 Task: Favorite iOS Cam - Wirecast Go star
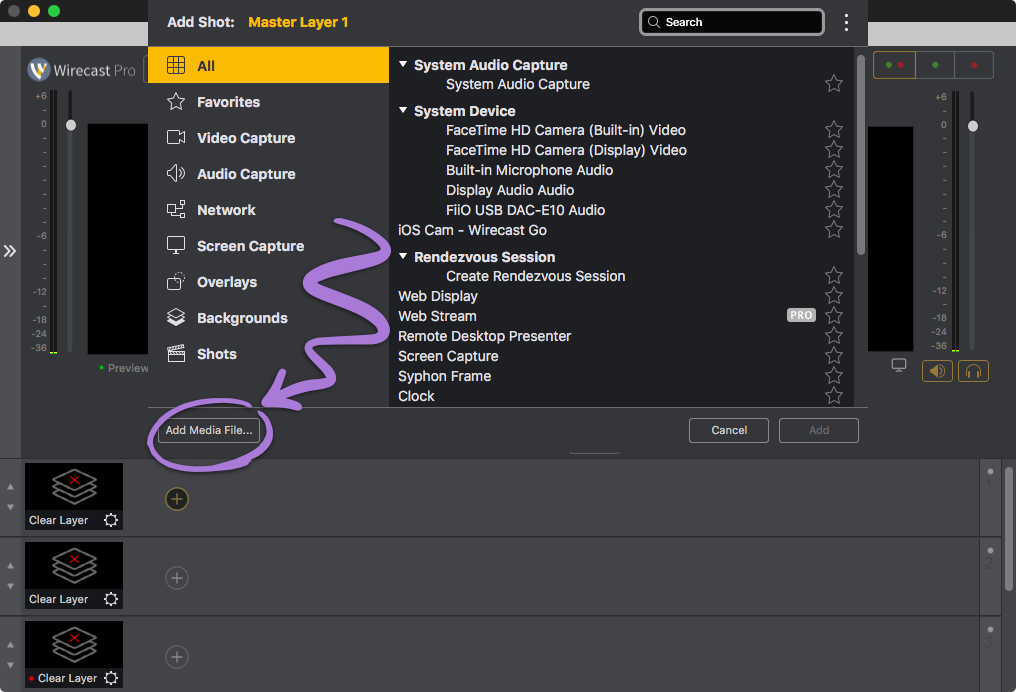point(834,230)
